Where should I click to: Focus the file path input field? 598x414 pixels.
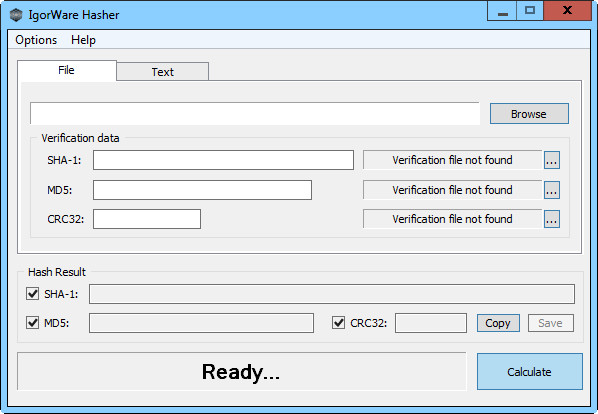(255, 113)
